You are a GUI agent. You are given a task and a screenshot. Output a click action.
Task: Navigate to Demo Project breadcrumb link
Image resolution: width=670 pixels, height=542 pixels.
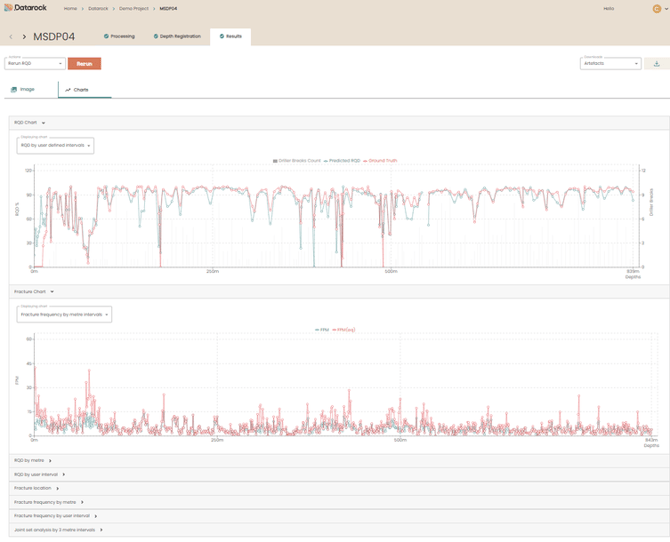pos(133,8)
